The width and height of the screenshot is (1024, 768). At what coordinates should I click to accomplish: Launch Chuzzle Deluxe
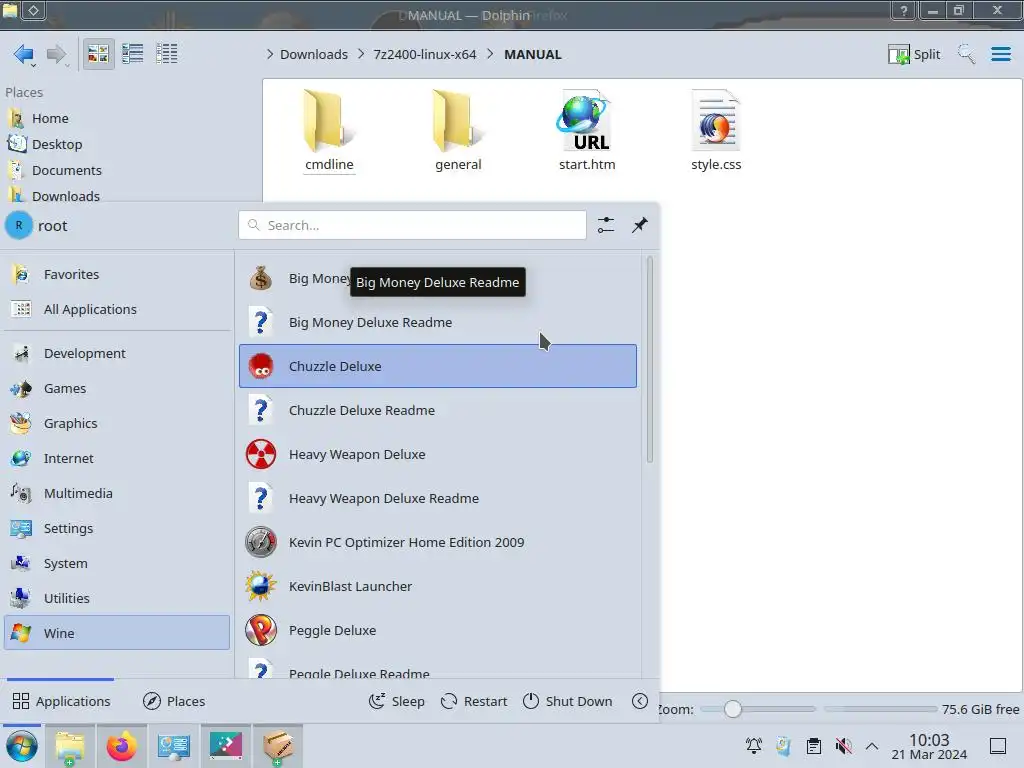tap(438, 366)
